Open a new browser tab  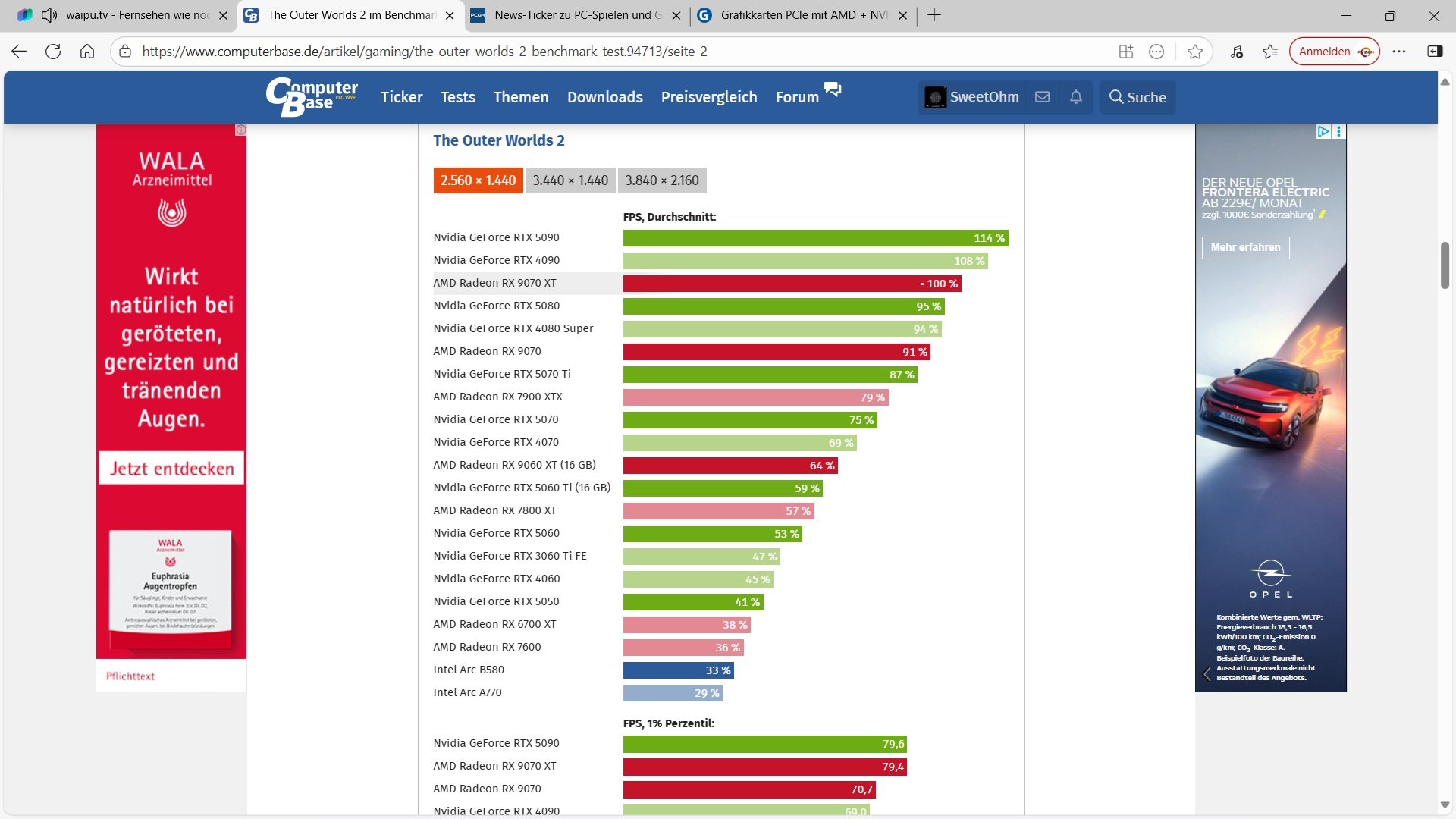[934, 15]
